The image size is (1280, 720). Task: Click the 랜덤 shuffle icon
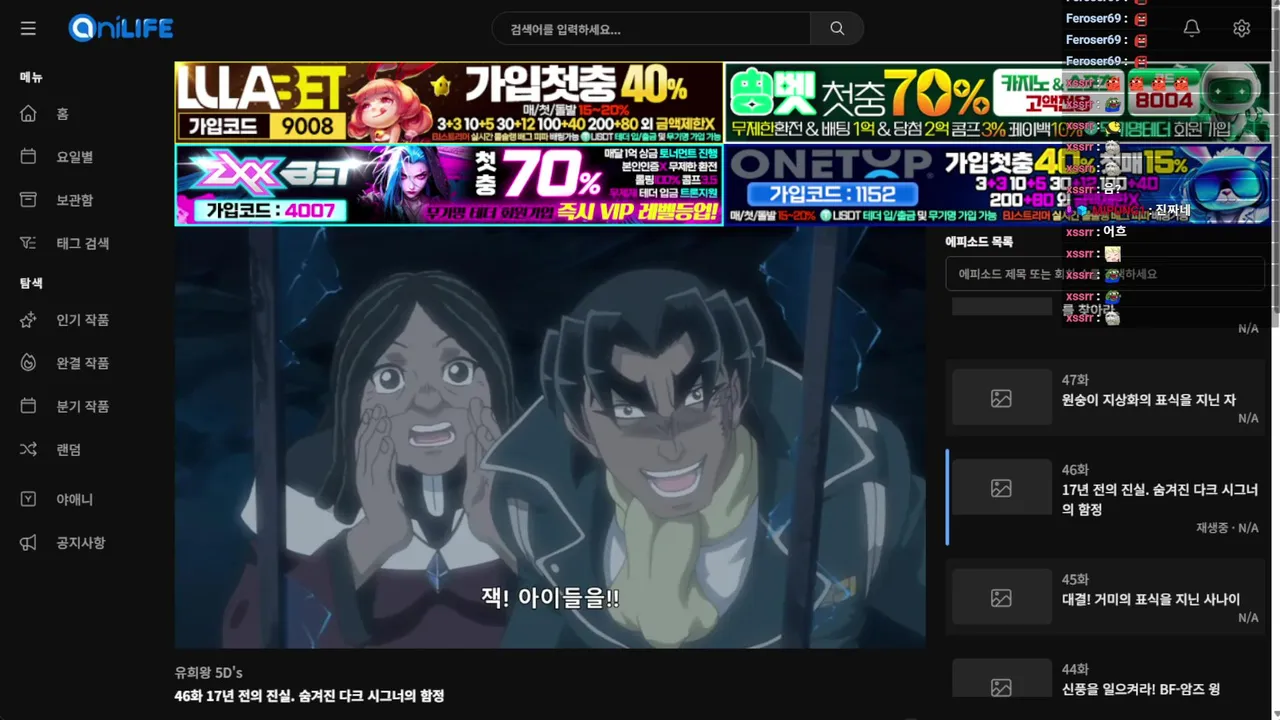[x=28, y=449]
